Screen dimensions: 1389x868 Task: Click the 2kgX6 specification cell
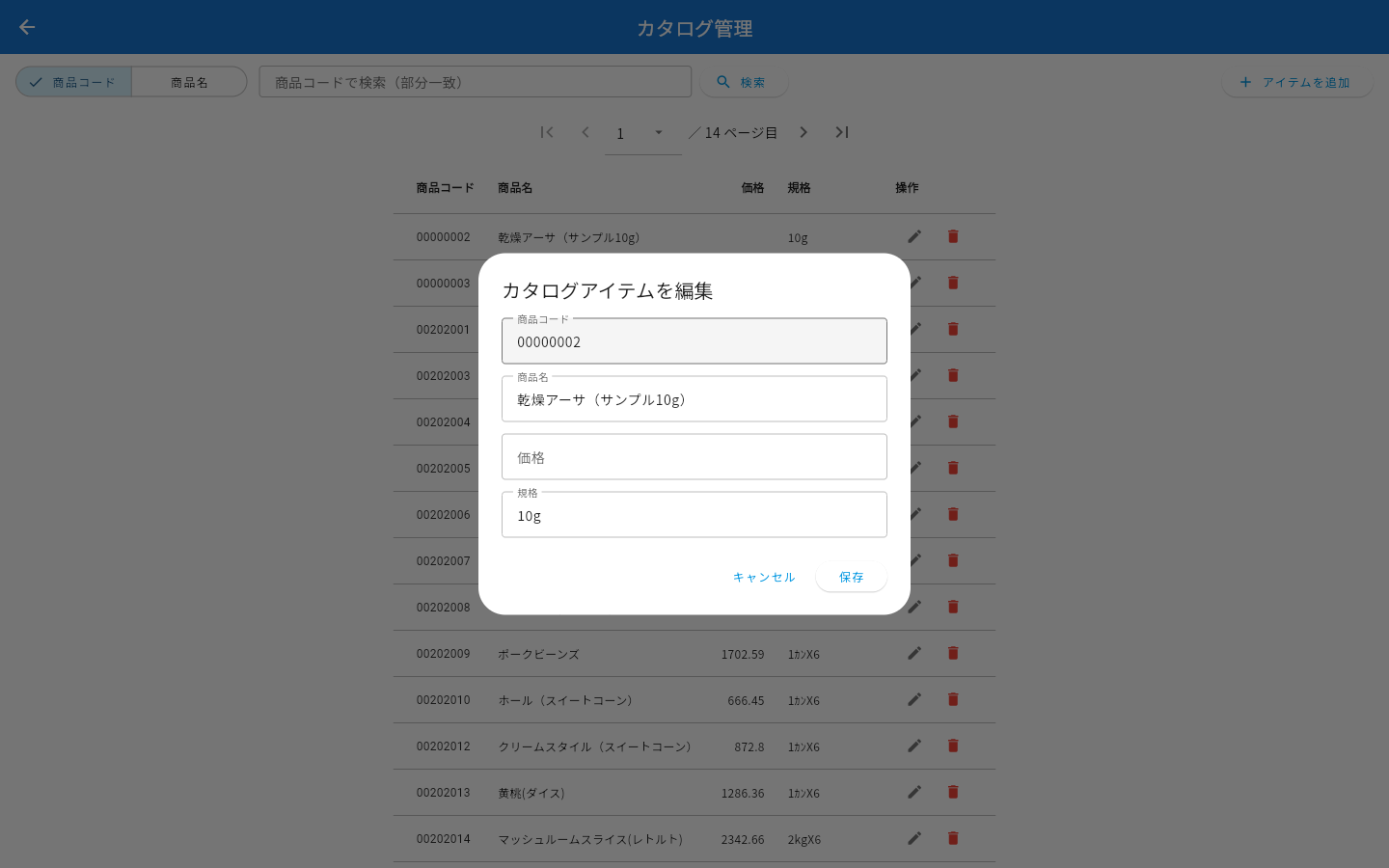(x=804, y=839)
